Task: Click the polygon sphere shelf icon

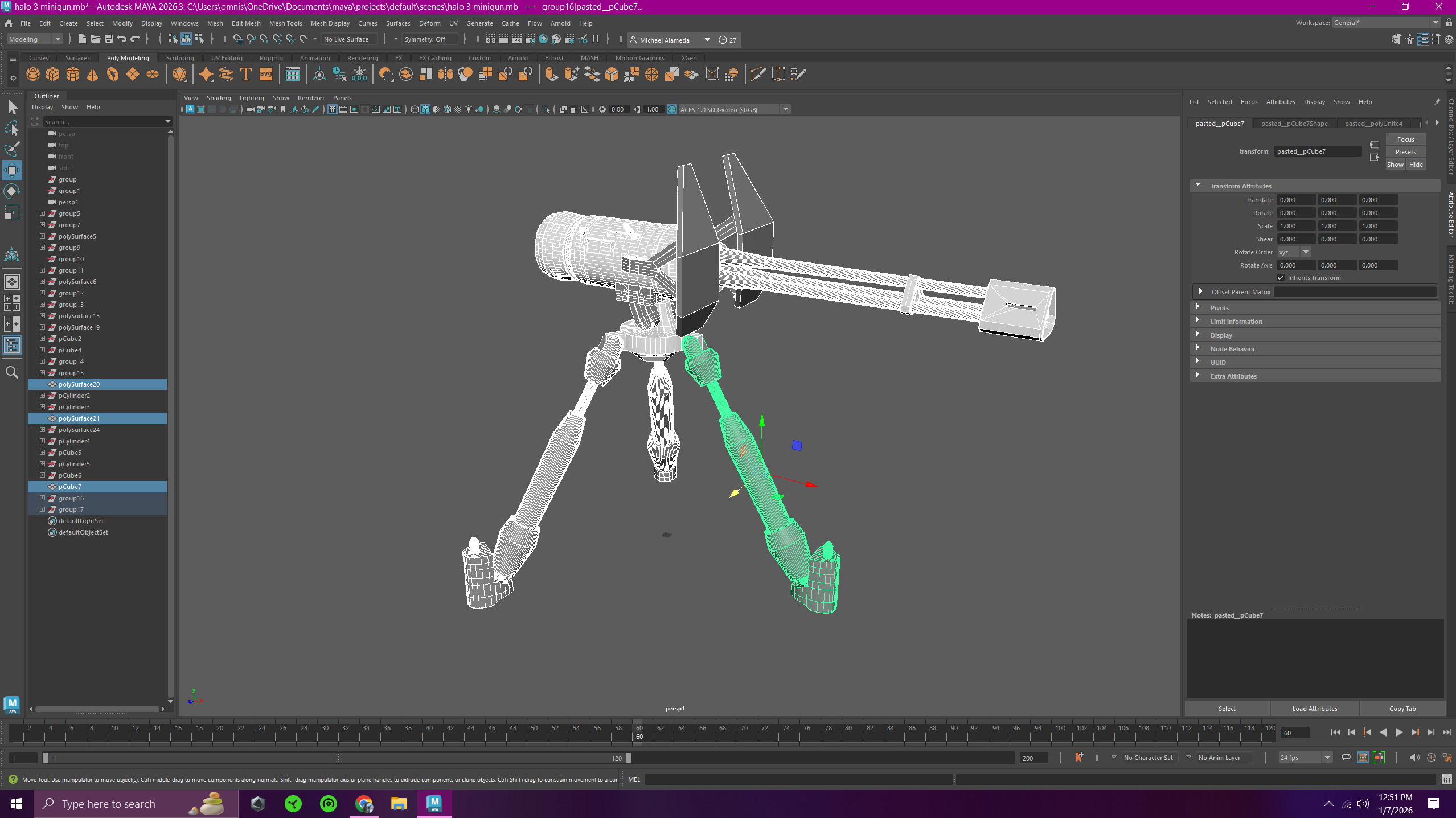Action: (33, 74)
